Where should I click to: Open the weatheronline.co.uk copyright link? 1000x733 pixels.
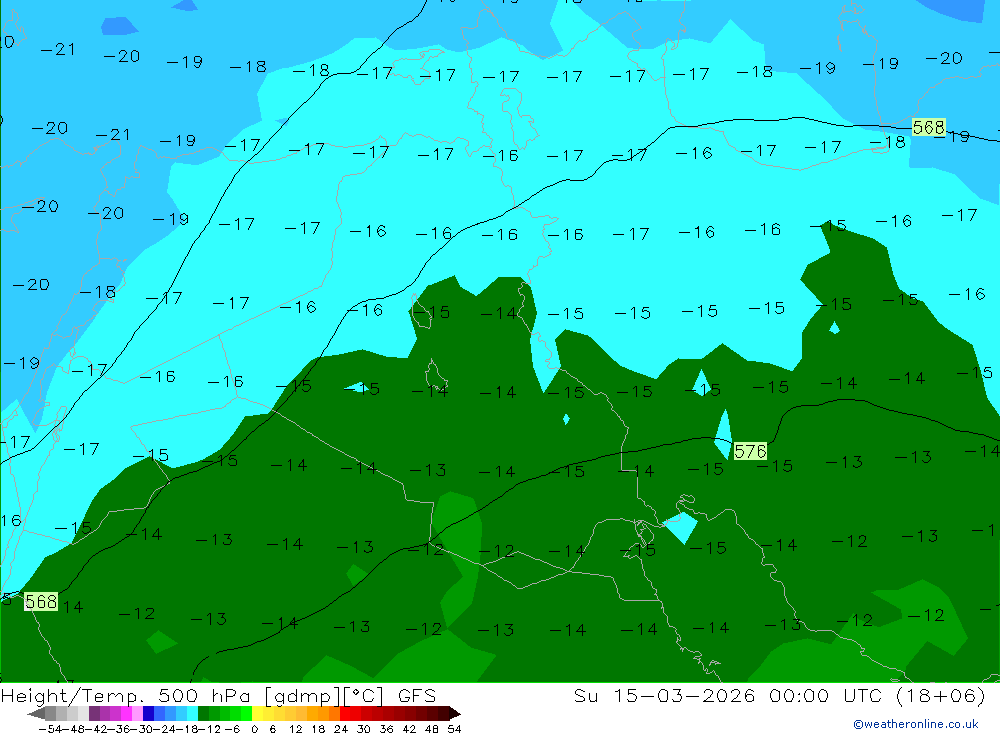pyautogui.click(x=915, y=724)
